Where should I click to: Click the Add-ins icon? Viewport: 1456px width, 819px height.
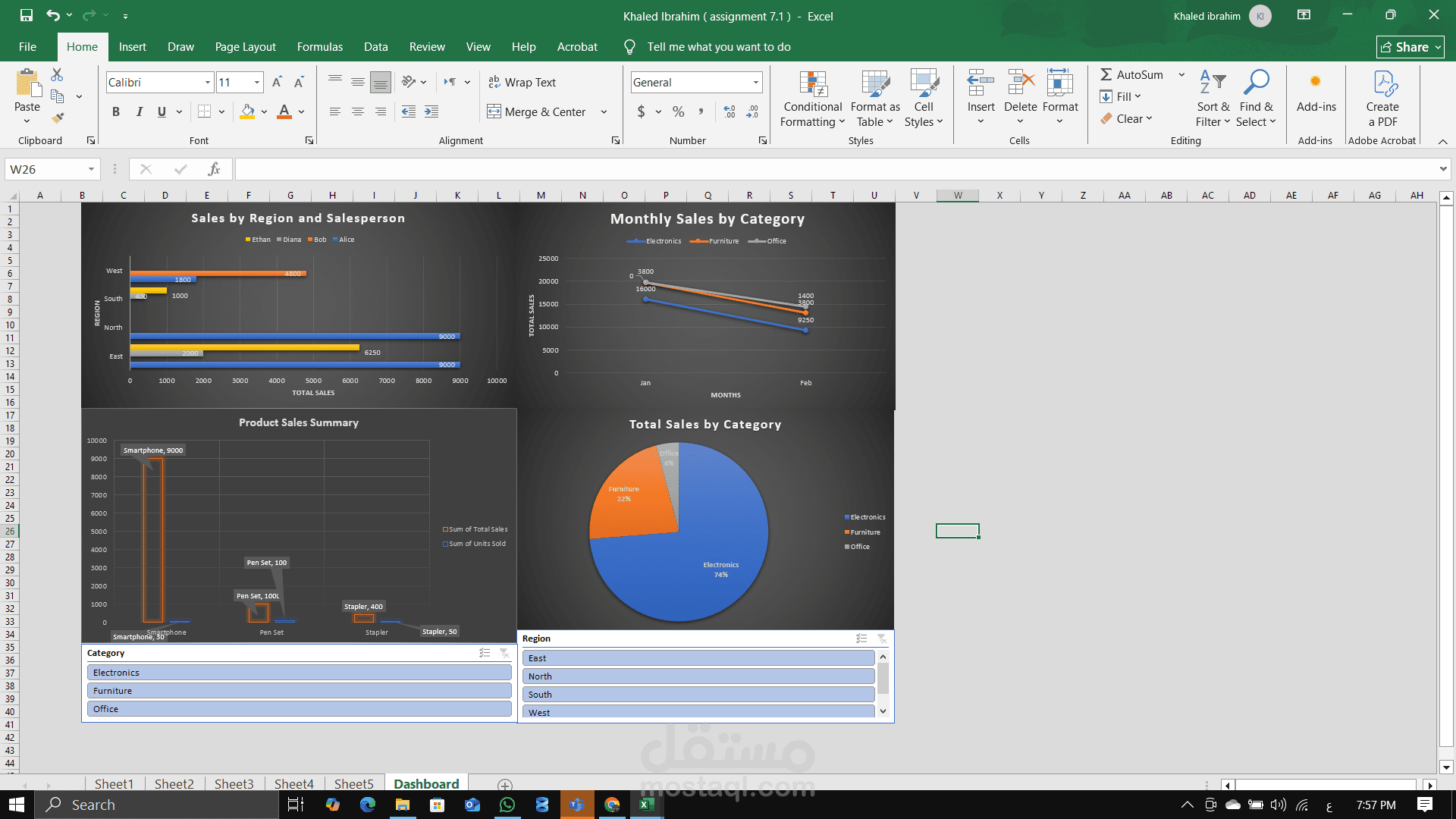click(1316, 81)
